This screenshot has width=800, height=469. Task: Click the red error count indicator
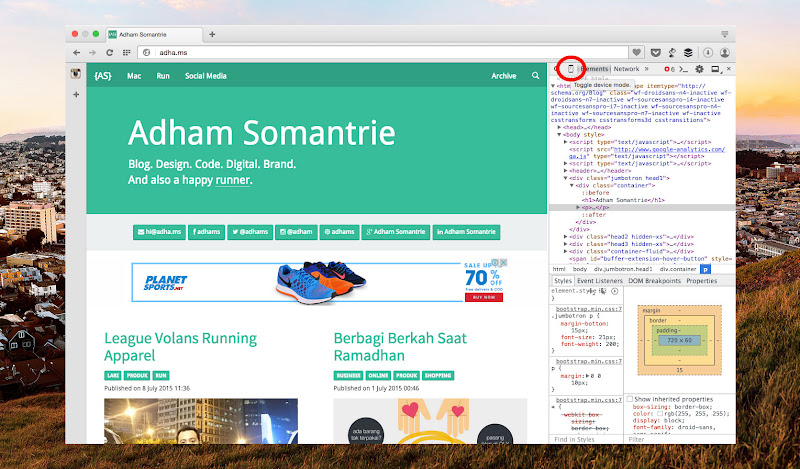coord(669,69)
